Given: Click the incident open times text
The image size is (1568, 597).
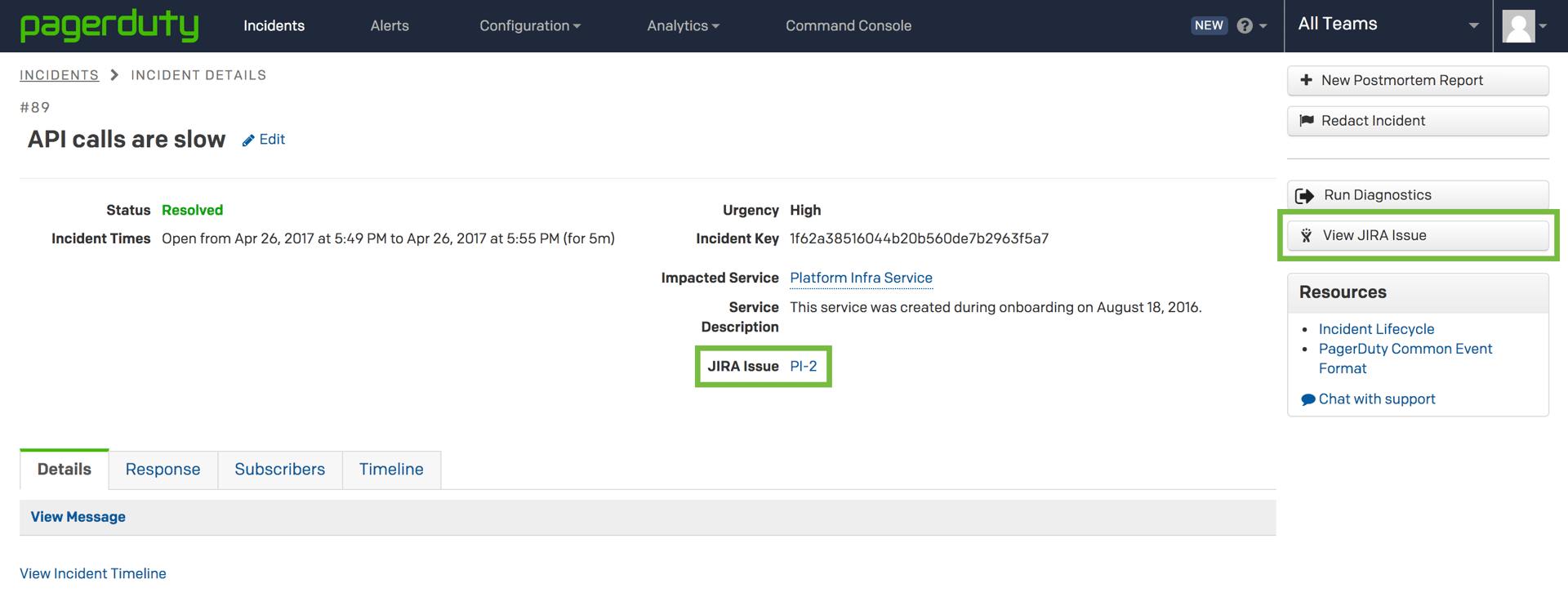Looking at the screenshot, I should (x=388, y=238).
